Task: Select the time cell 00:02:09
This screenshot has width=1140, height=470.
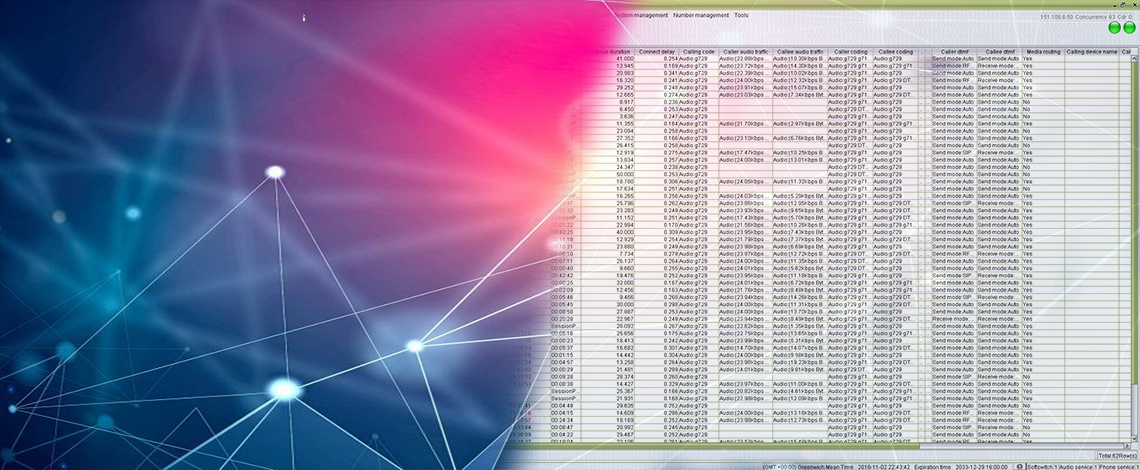Action: (563, 290)
